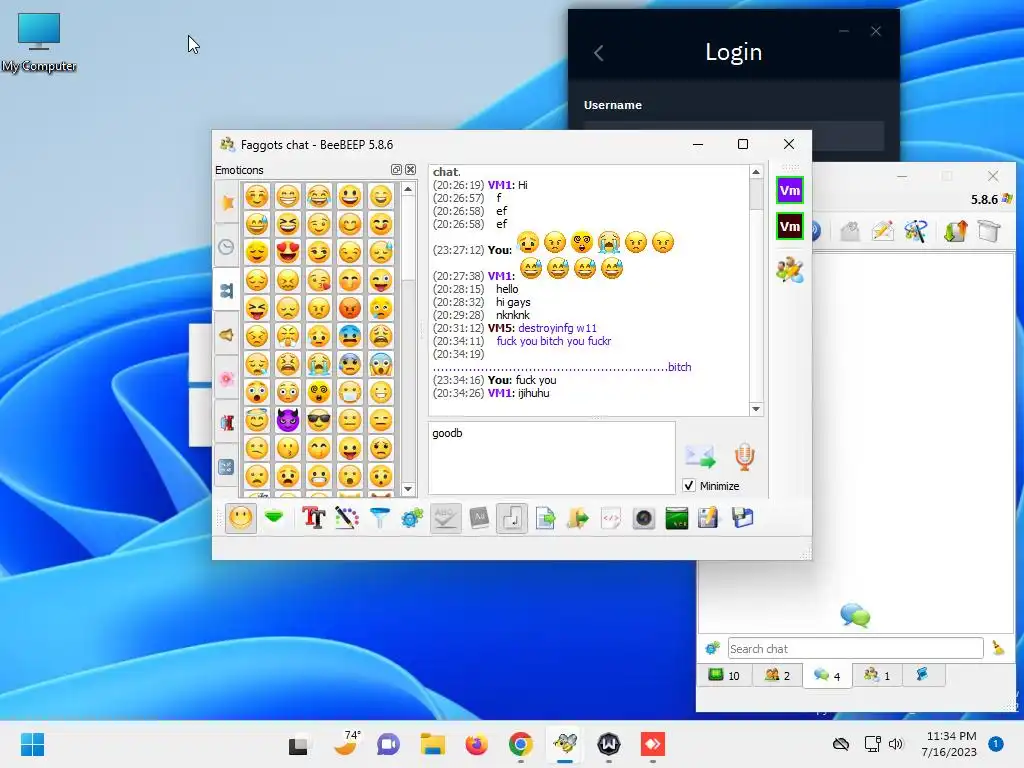Click chat history scroll down arrow
This screenshot has height=768, width=1024.
click(x=756, y=409)
